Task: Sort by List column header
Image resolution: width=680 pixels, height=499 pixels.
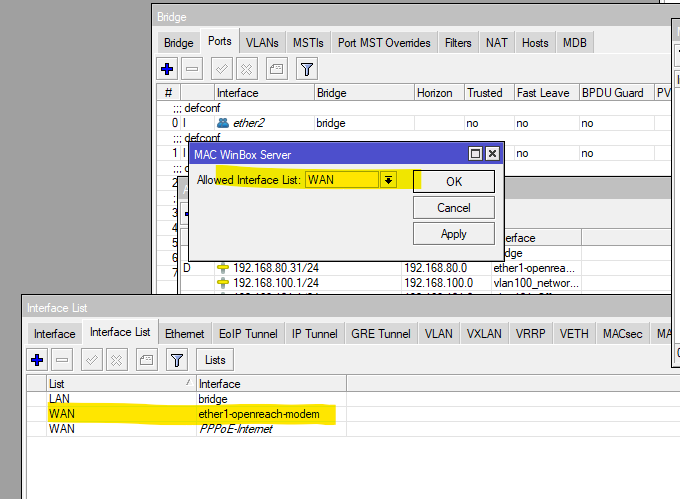Action: pos(121,384)
